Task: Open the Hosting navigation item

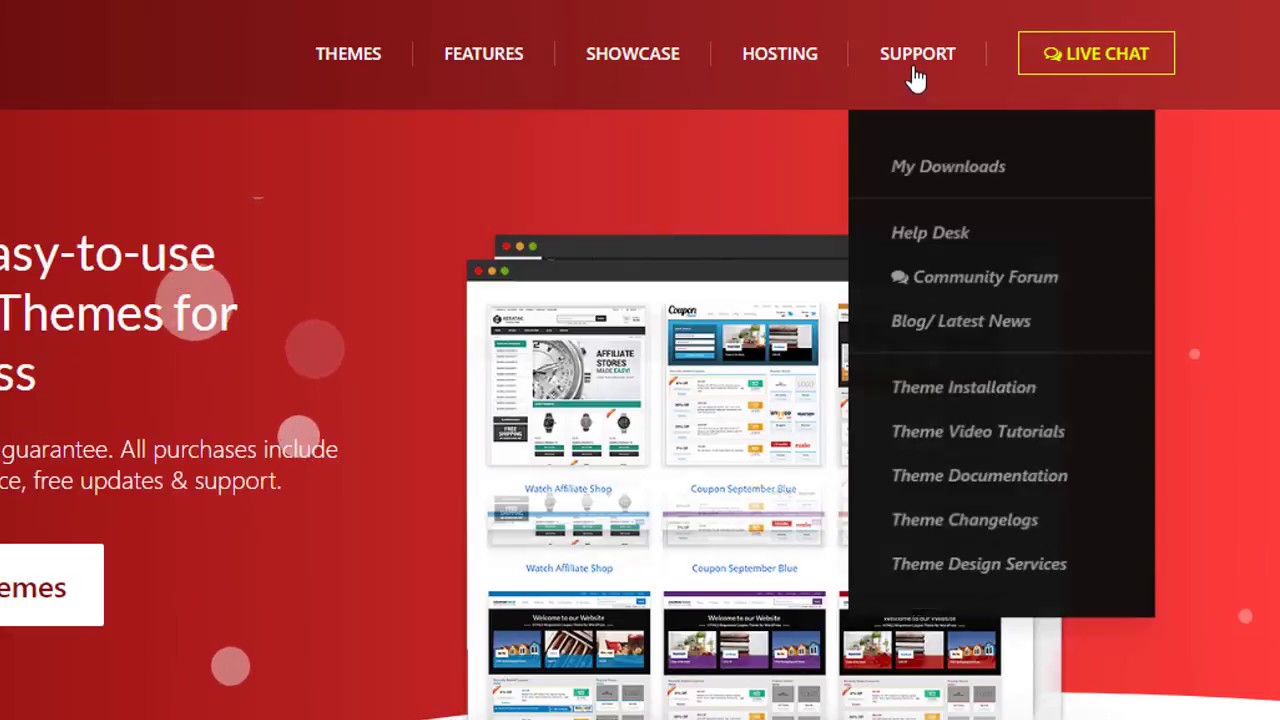Action: point(780,54)
